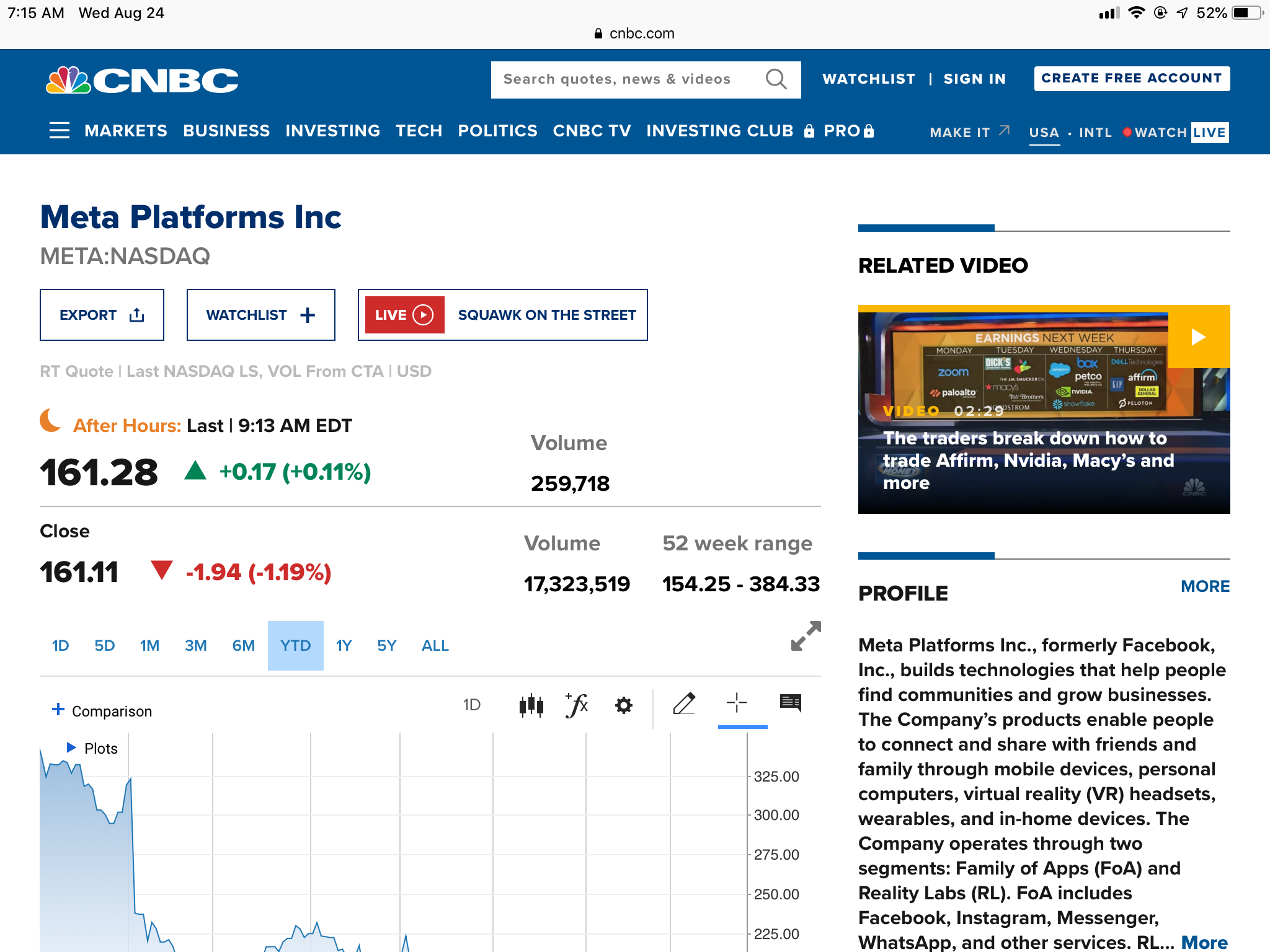
Task: Play the related video
Action: point(1199,337)
